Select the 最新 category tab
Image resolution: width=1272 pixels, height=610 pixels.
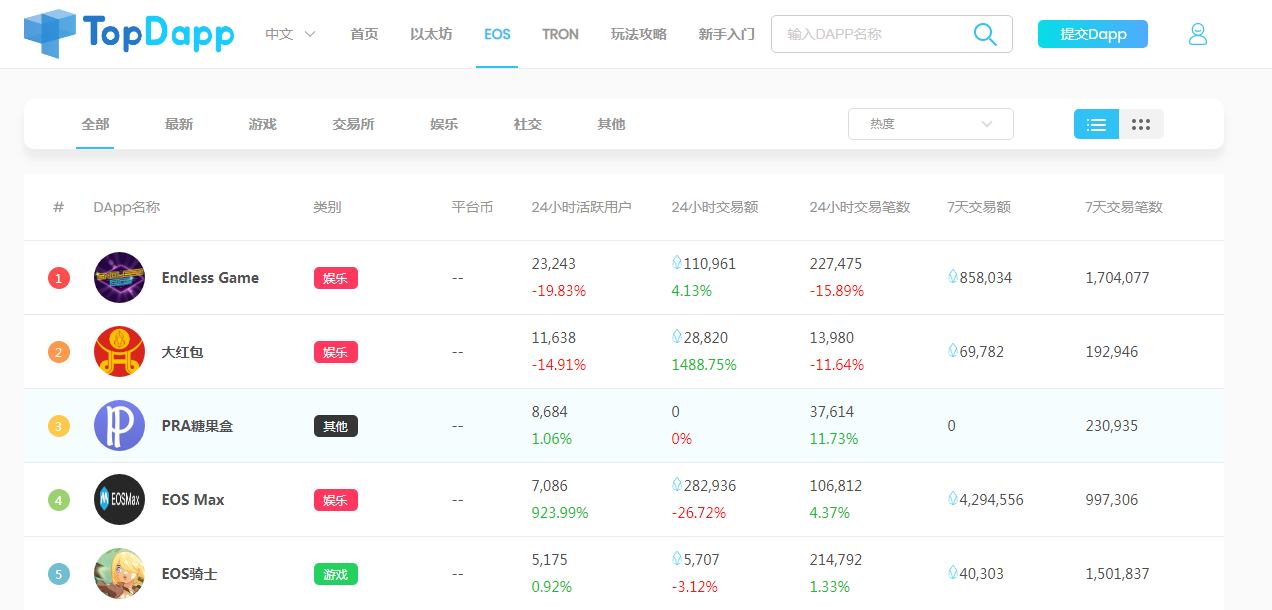pyautogui.click(x=179, y=124)
